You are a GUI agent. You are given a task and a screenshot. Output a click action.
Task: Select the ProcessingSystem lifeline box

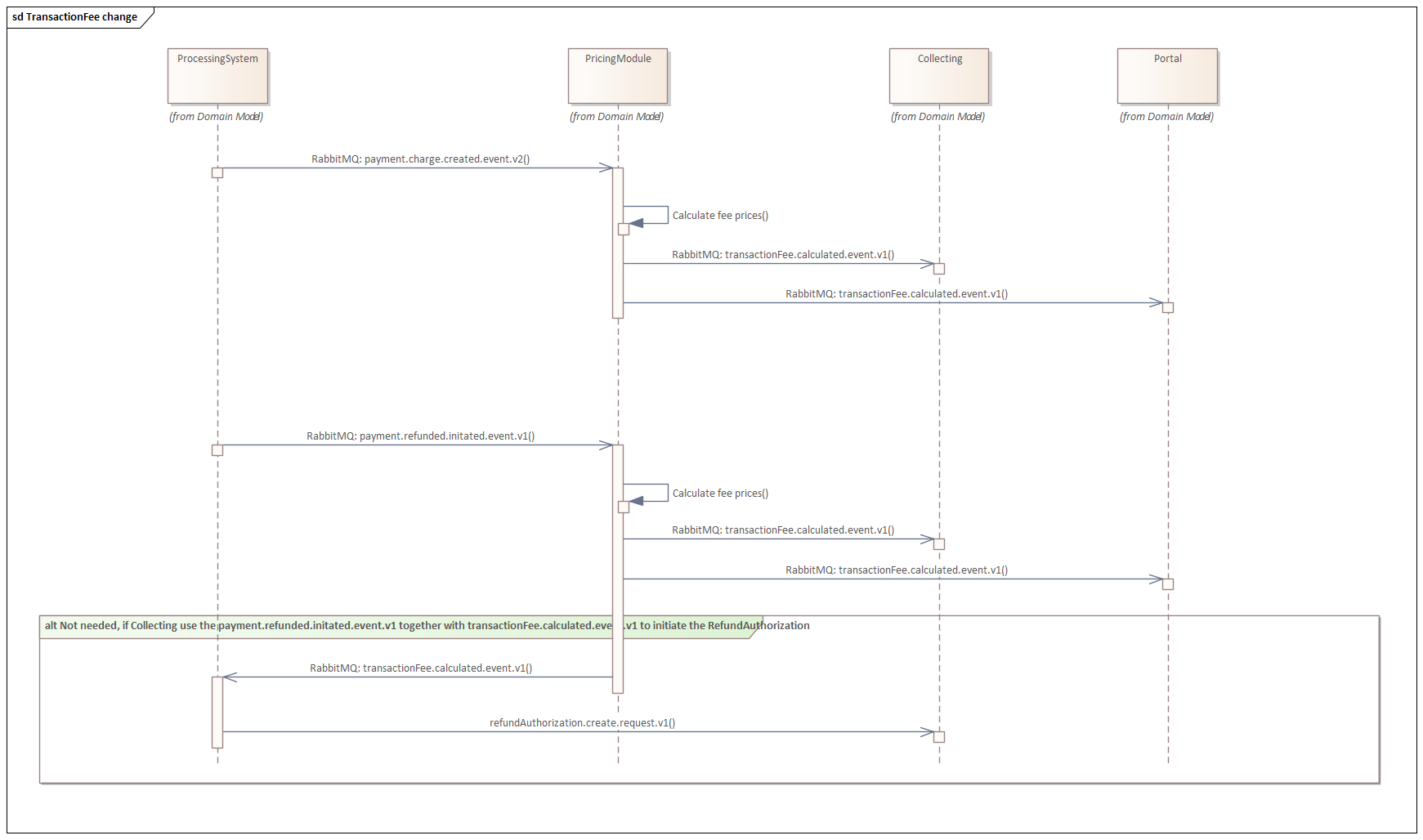pos(218,76)
